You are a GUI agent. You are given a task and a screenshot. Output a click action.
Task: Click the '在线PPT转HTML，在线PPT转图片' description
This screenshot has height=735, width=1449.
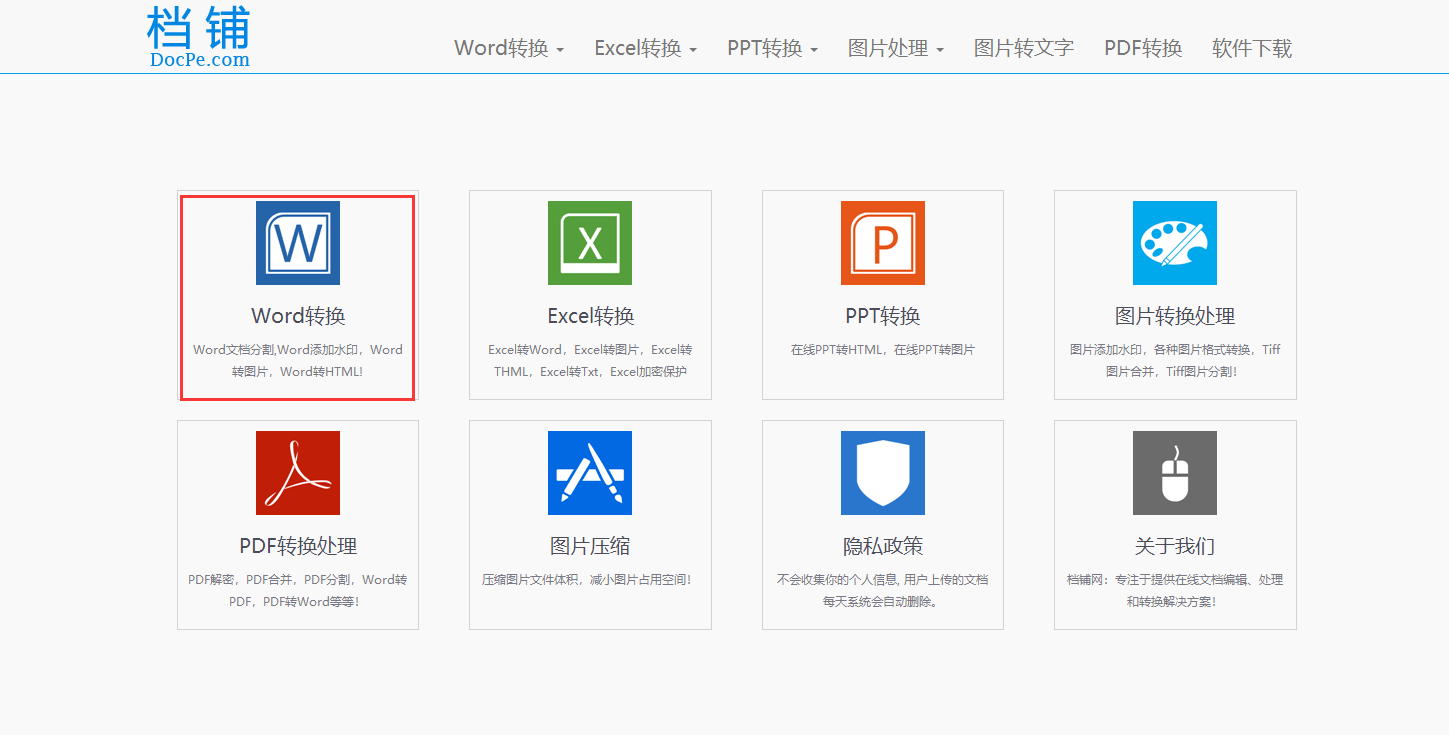pos(883,350)
